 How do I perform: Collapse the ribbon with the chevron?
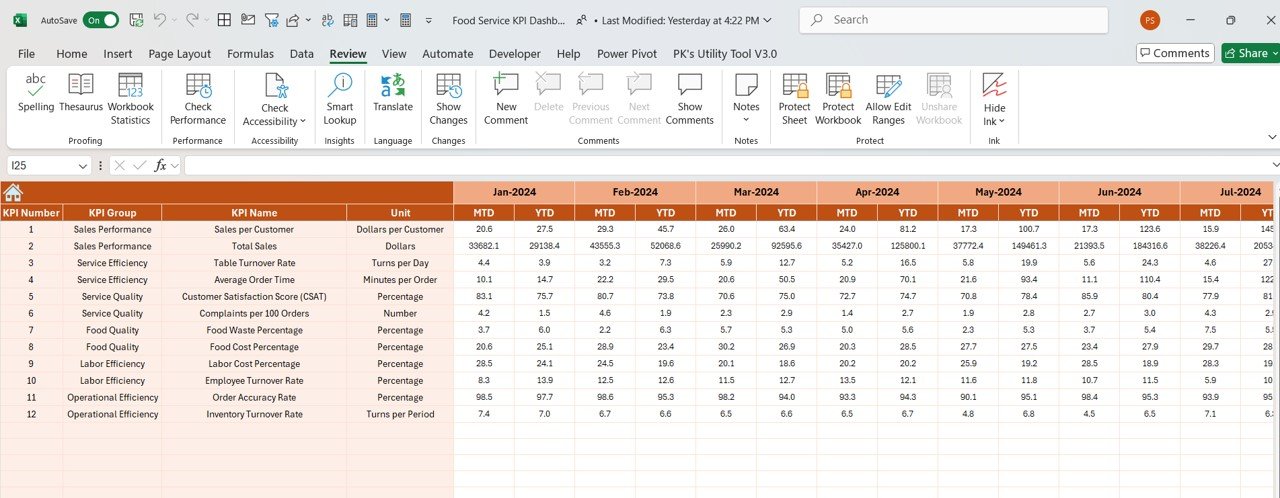tap(1272, 137)
